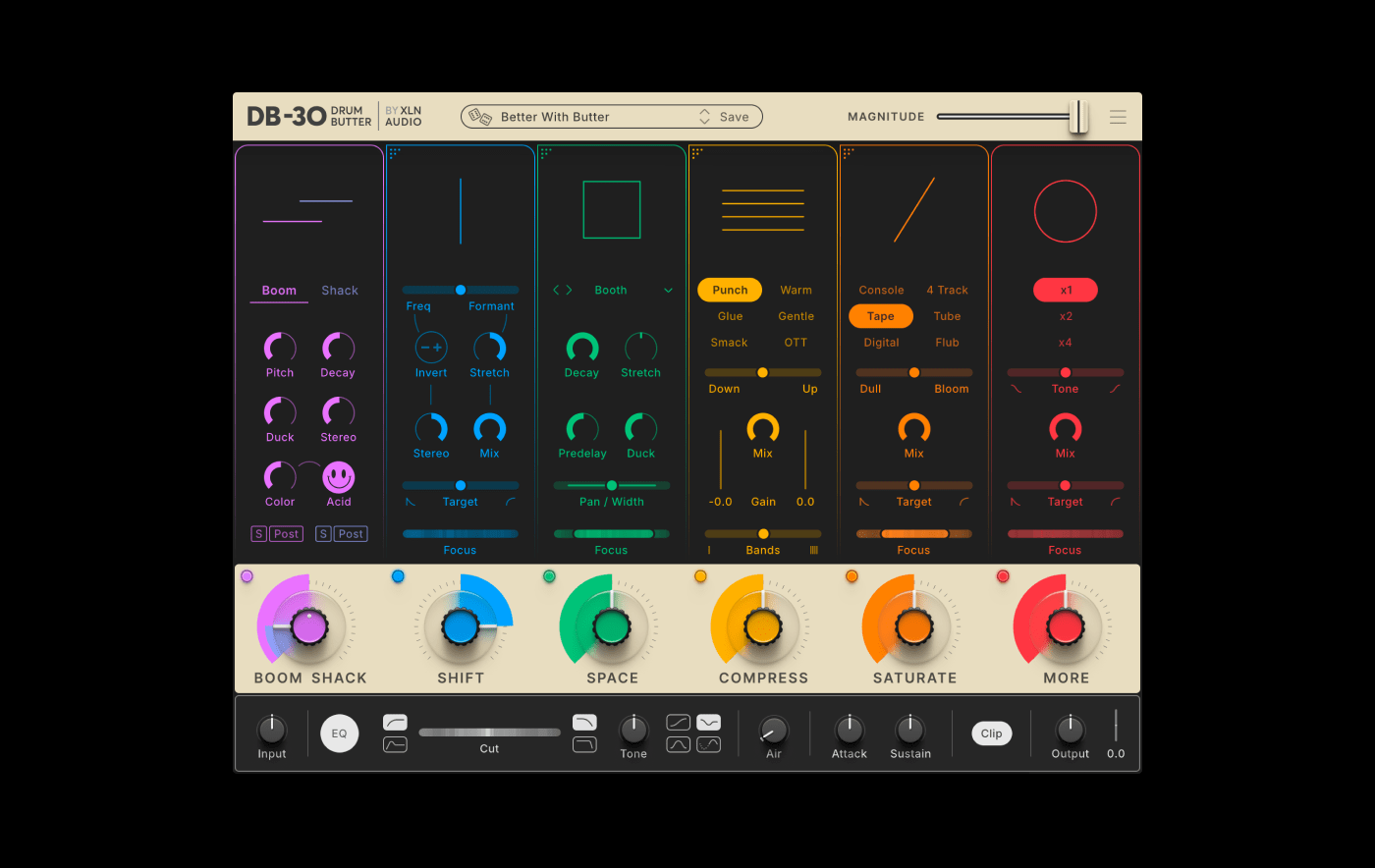
Task: Expand the Booth room type dropdown chevron
Action: pos(669,291)
